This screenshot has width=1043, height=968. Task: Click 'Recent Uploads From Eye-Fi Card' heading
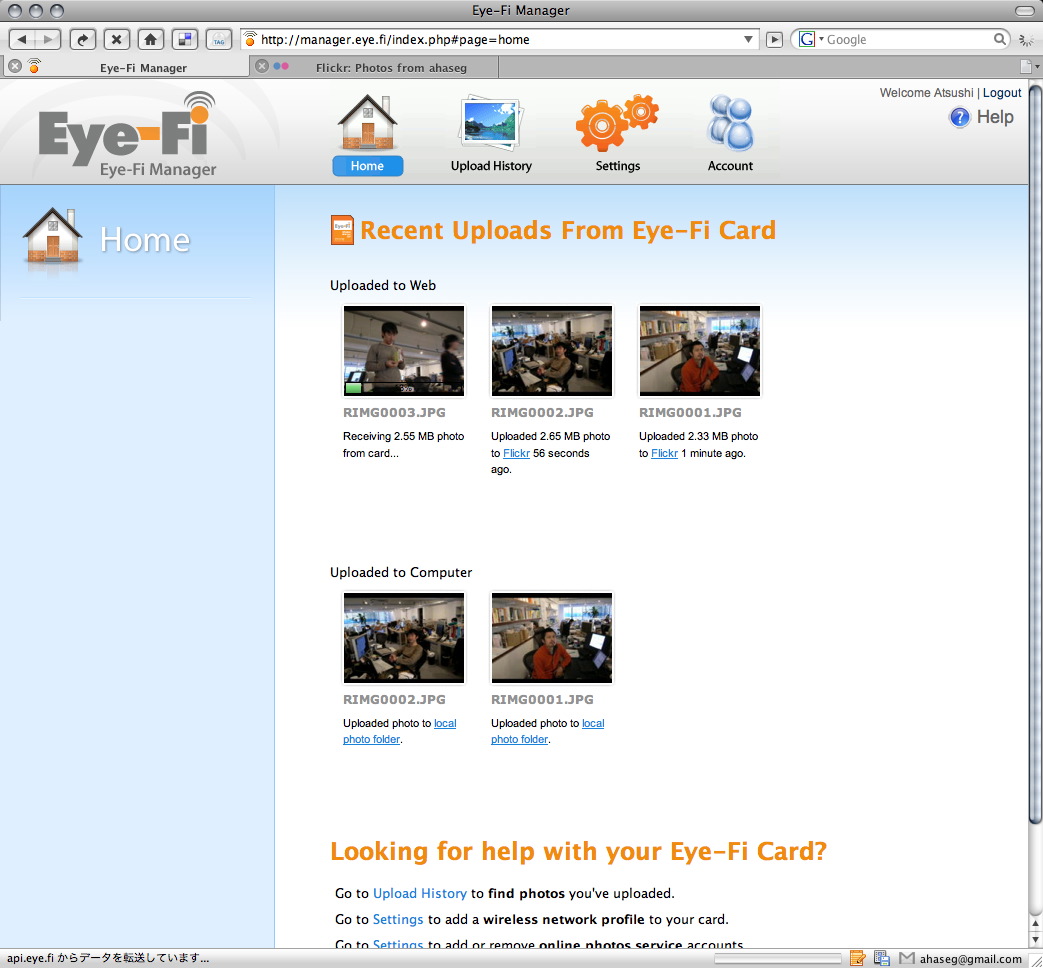click(x=568, y=230)
